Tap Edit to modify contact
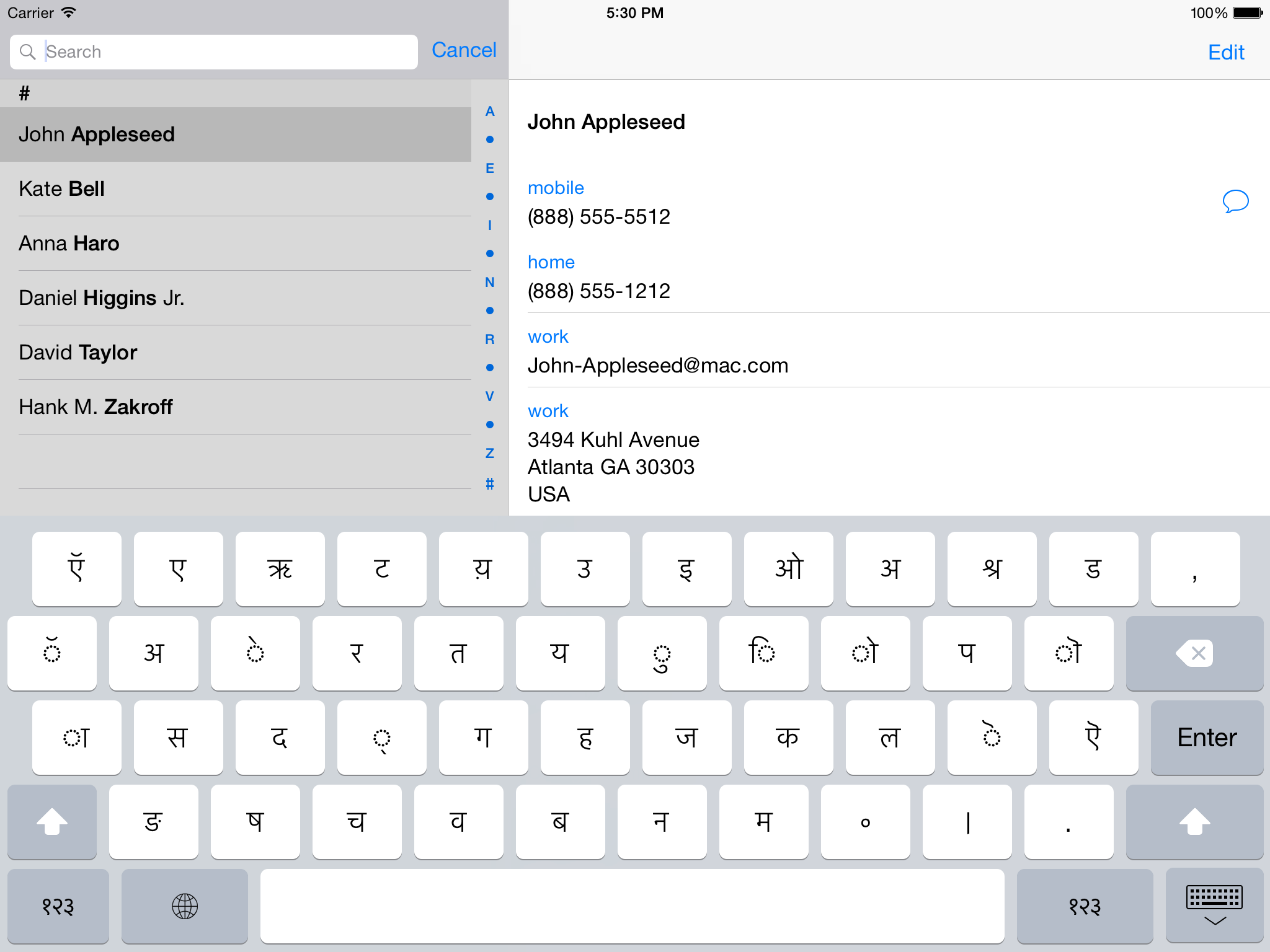This screenshot has width=1270, height=952. pyautogui.click(x=1226, y=52)
